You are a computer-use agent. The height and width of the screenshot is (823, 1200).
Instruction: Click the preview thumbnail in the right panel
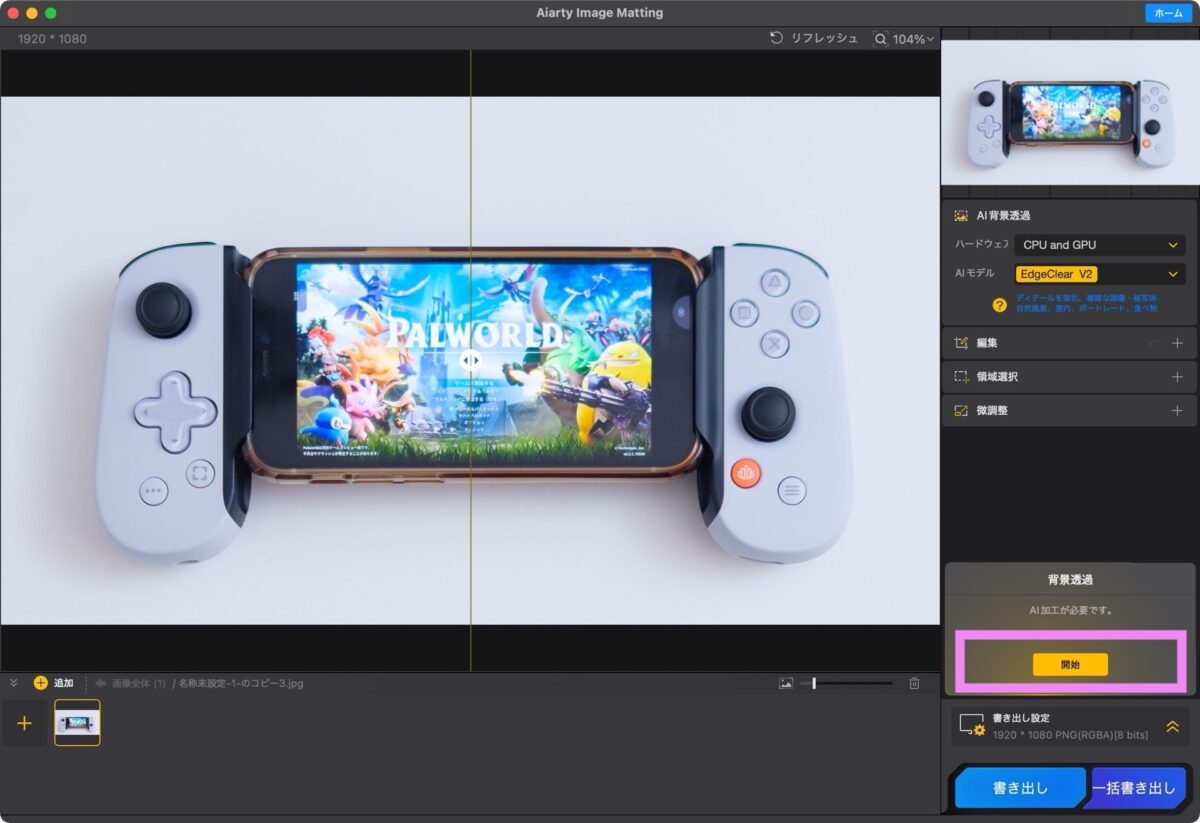point(1070,112)
